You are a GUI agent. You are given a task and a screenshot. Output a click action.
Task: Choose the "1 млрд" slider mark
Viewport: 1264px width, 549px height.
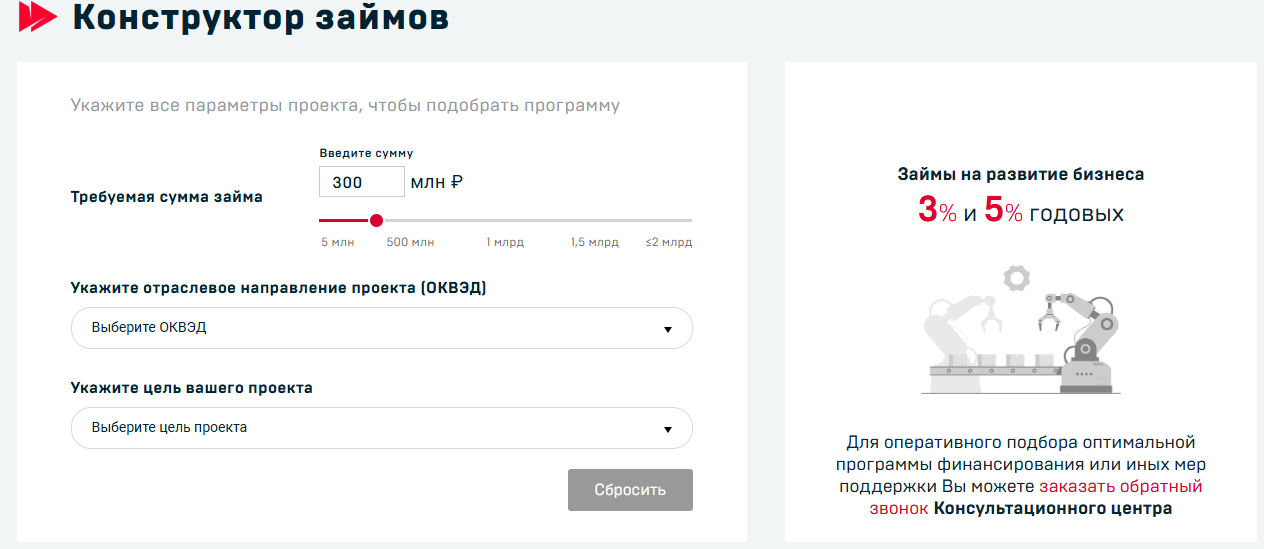click(505, 242)
